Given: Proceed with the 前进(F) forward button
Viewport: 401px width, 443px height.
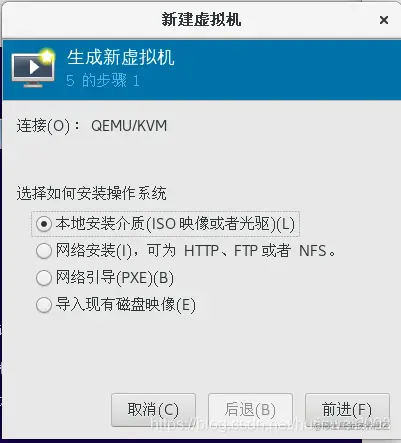Looking at the screenshot, I should (x=347, y=410).
